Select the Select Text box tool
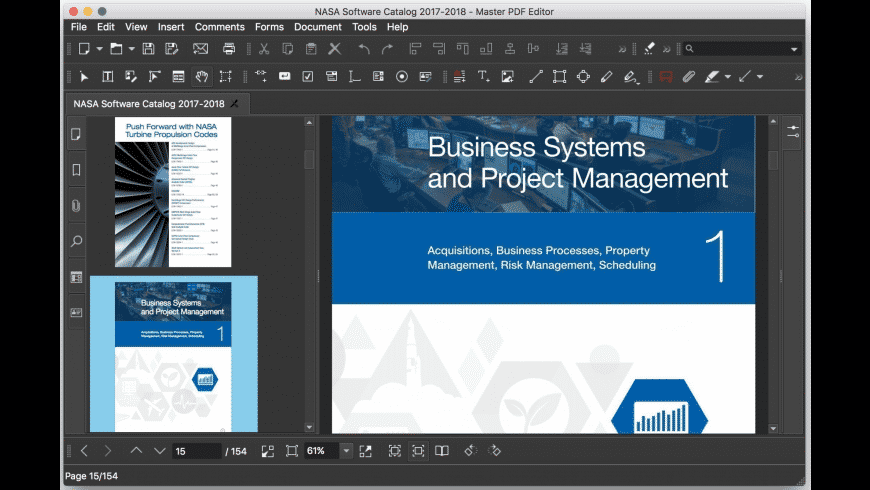870x490 pixels. point(225,77)
